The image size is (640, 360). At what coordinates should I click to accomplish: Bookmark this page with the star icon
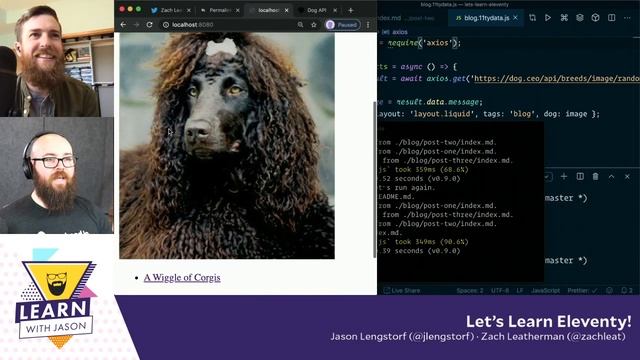click(313, 25)
